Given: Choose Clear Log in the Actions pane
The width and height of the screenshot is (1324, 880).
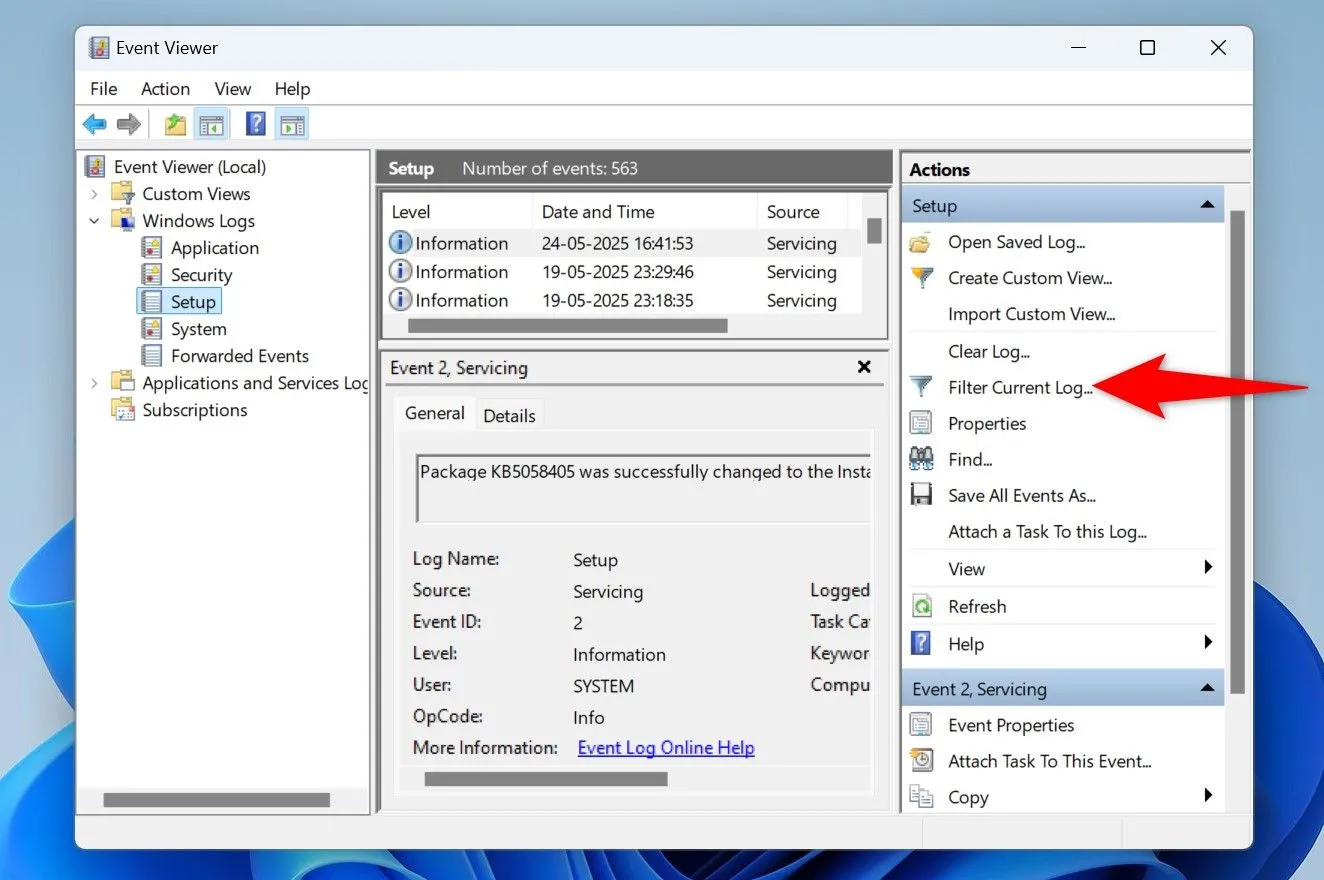Looking at the screenshot, I should 990,351.
